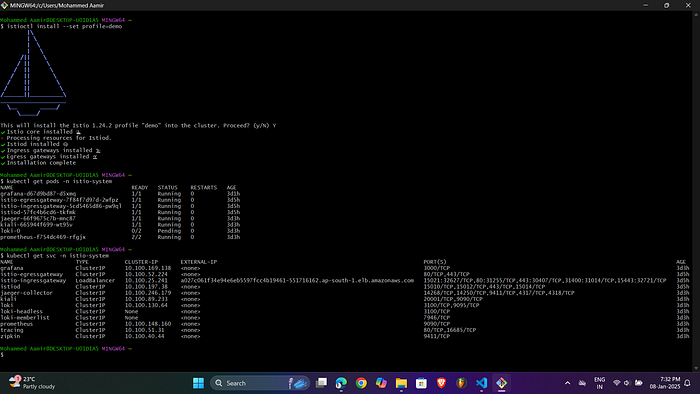The image size is (700, 394).
Task: Click the jaeger-collector service name
Action: (x=26, y=293)
